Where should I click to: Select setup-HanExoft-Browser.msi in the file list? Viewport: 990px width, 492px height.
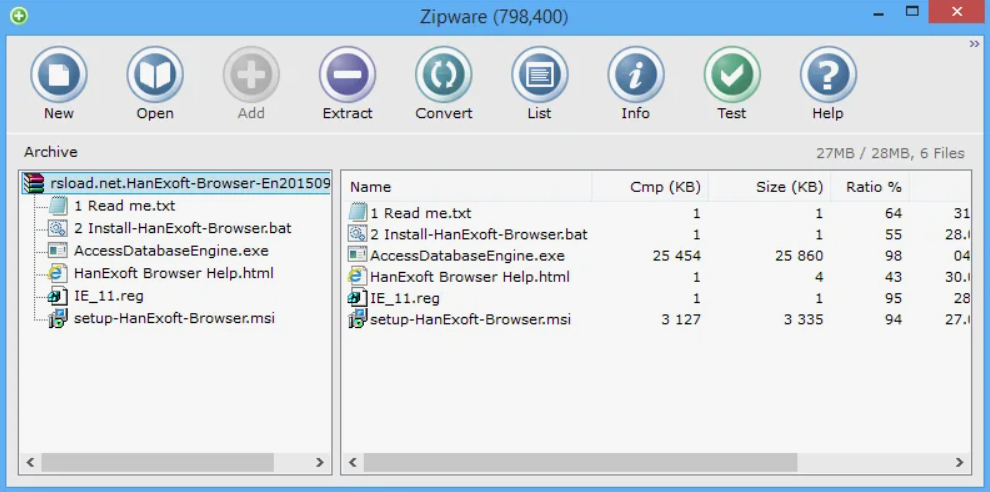tap(470, 320)
